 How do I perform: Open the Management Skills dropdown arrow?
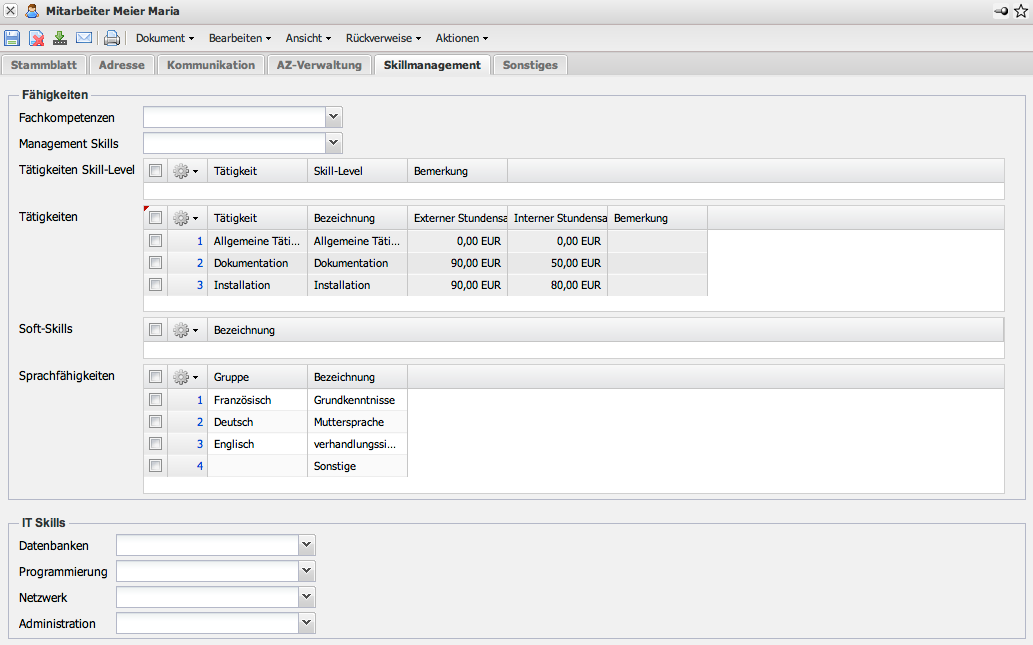click(x=334, y=143)
